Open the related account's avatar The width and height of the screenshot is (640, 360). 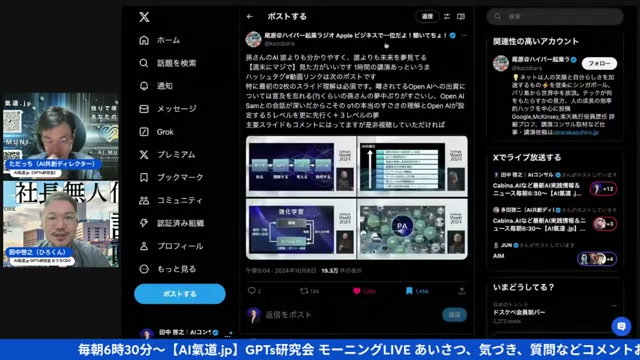pyautogui.click(x=501, y=63)
